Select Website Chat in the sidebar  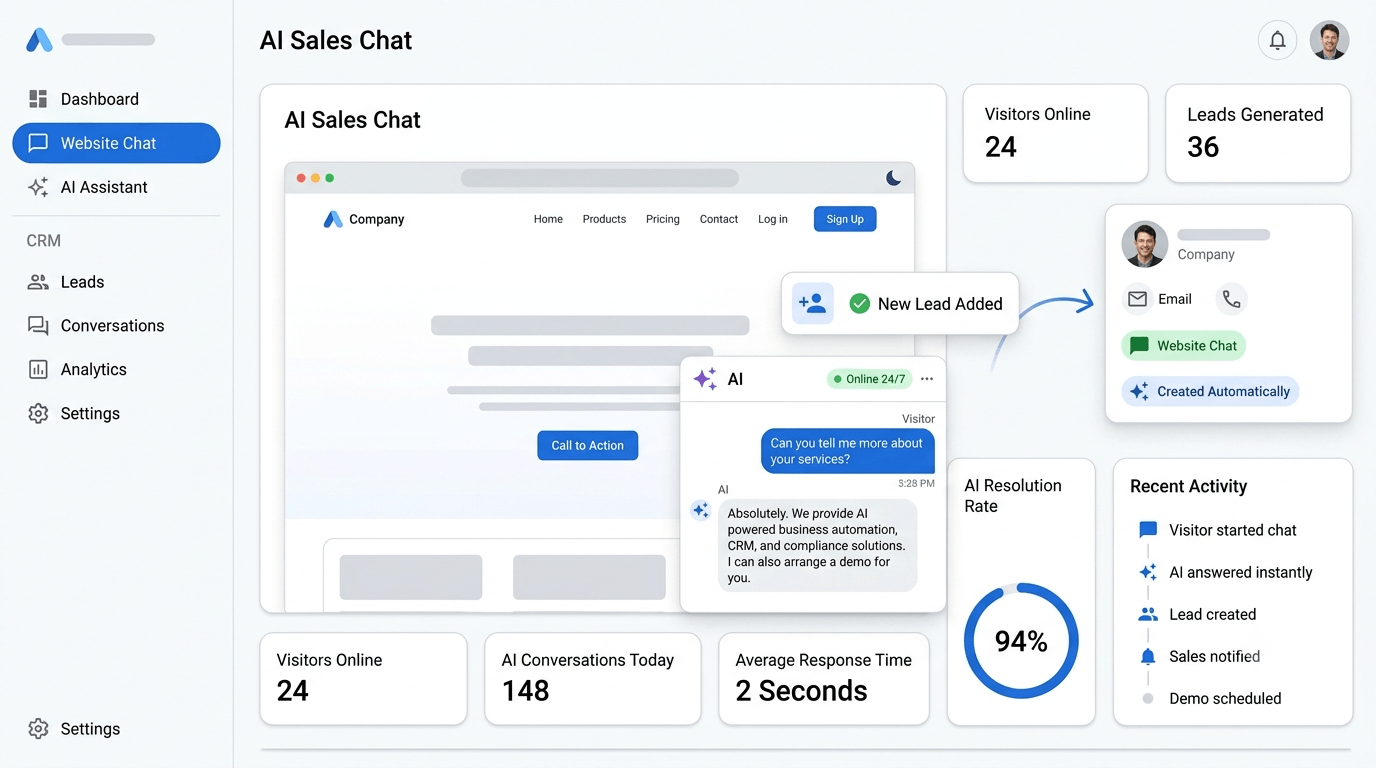coord(116,143)
